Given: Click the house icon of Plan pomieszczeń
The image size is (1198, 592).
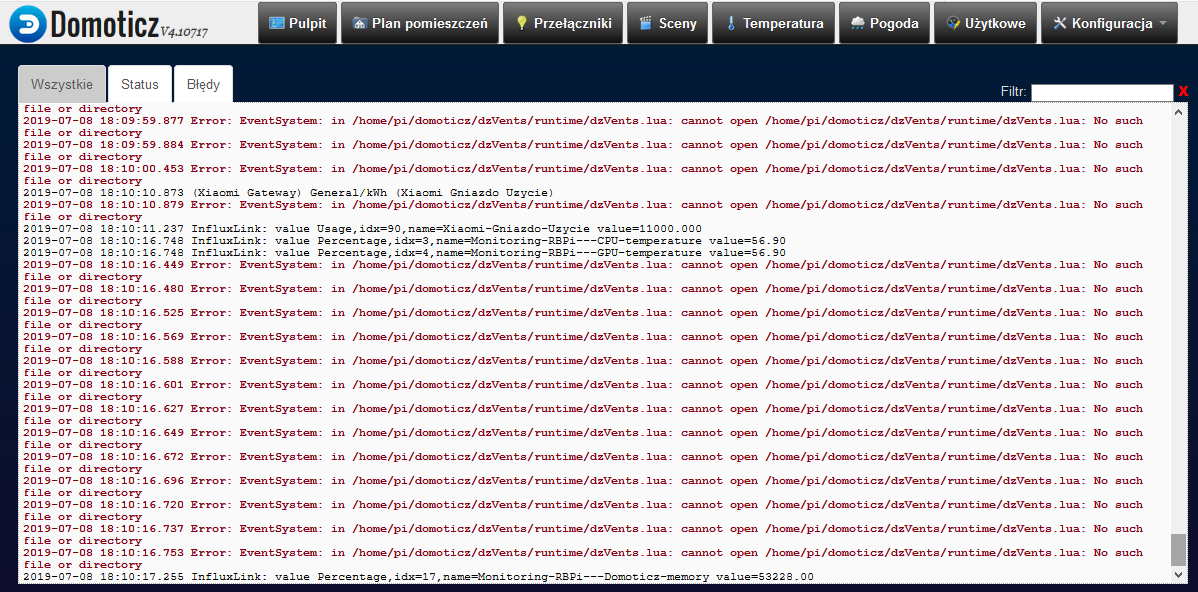Looking at the screenshot, I should pos(360,23).
